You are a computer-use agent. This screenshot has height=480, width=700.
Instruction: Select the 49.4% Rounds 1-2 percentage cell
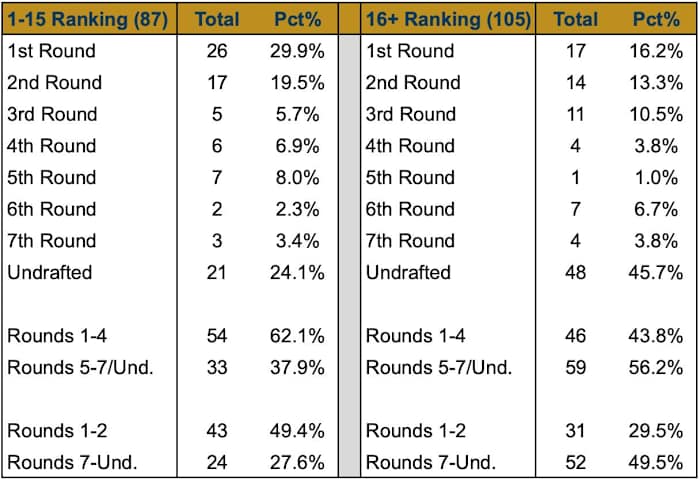pos(295,431)
